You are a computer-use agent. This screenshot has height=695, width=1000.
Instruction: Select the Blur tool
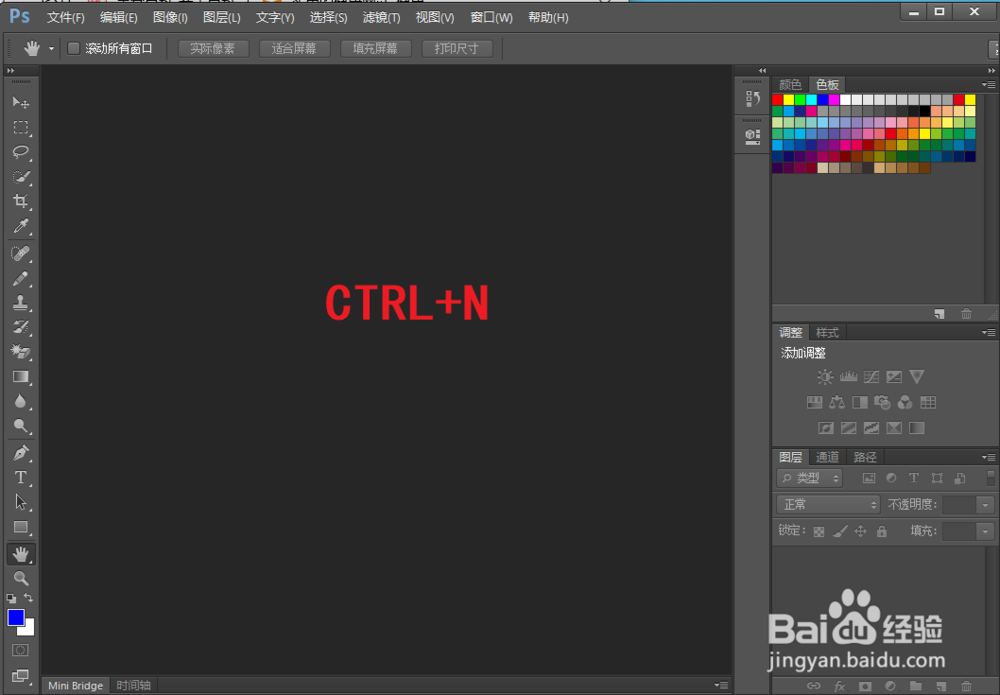tap(20, 401)
